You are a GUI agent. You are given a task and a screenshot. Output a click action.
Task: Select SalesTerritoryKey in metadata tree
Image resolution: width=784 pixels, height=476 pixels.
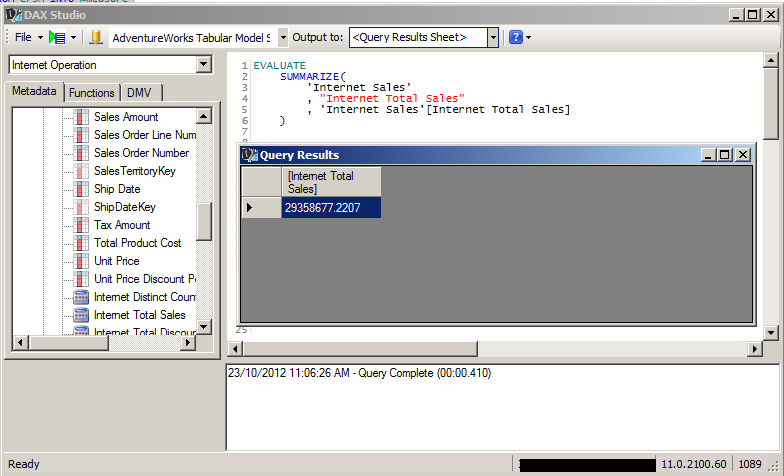134,171
